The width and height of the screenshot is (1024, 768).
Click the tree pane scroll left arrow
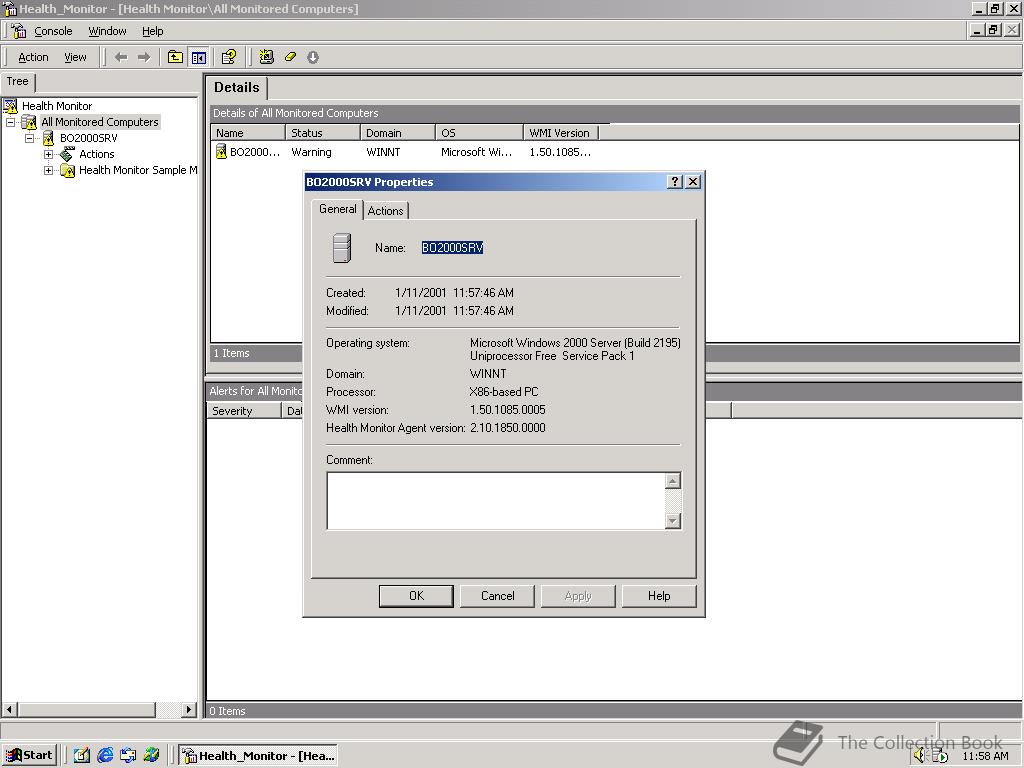10,709
